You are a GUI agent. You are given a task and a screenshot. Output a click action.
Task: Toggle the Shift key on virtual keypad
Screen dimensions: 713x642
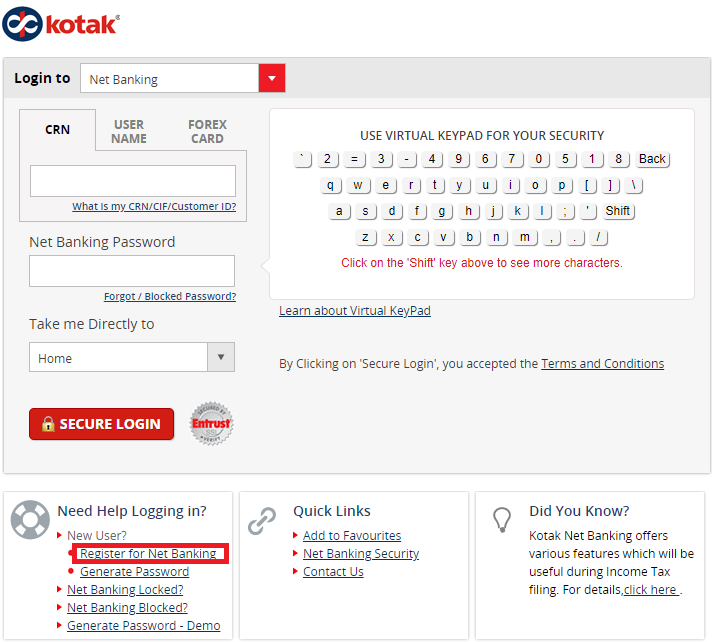[618, 211]
